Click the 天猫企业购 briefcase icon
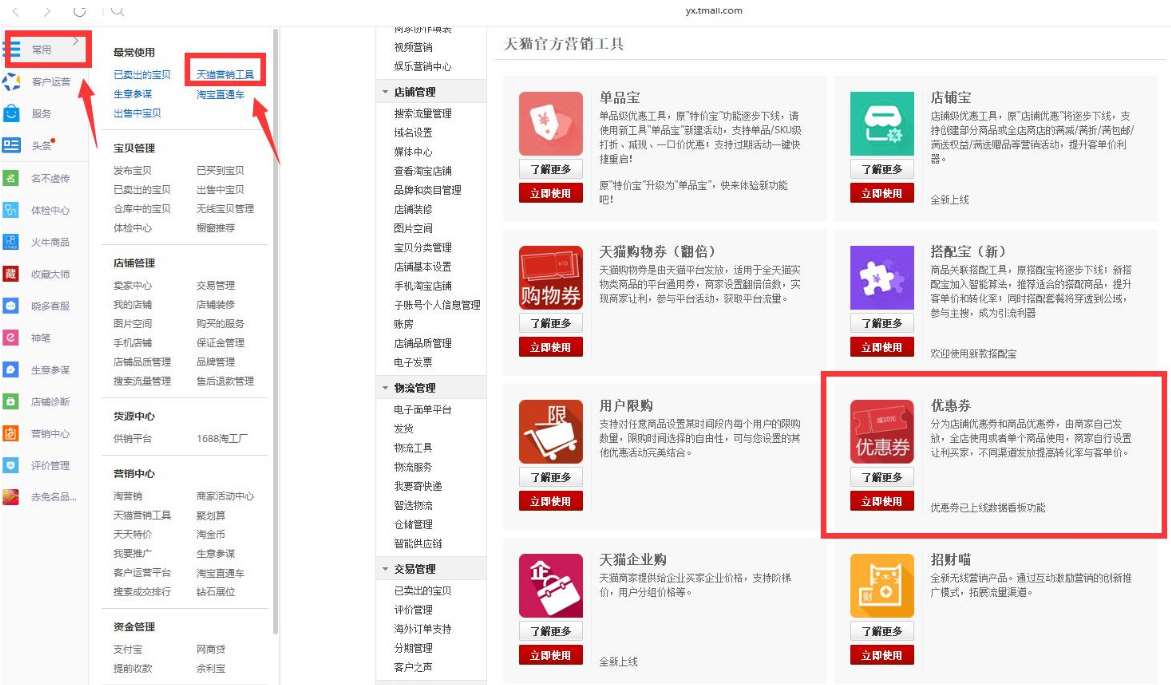Image resolution: width=1171 pixels, height=685 pixels. 551,586
